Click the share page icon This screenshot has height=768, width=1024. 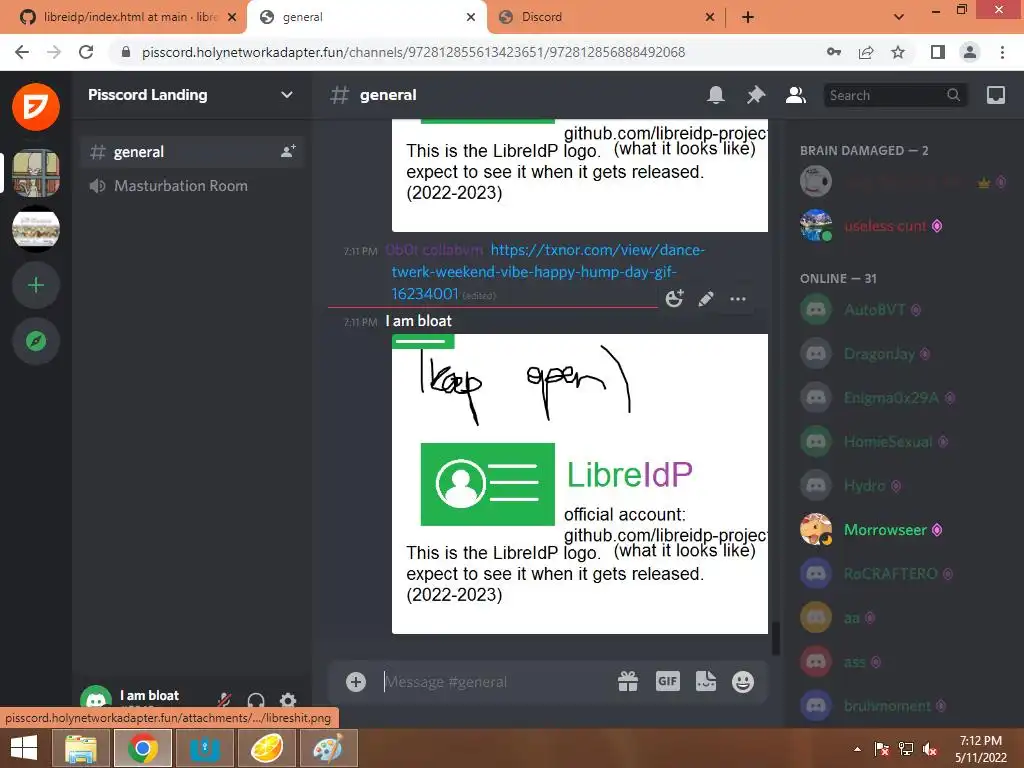point(866,52)
